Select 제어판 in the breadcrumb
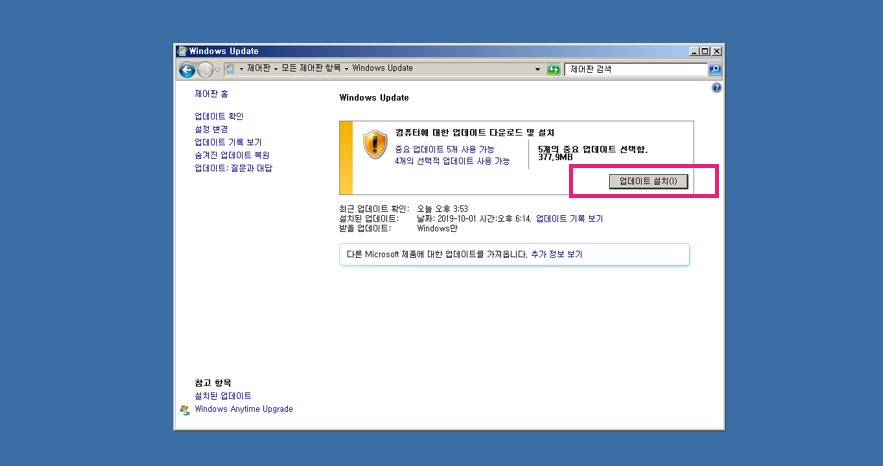This screenshot has width=883, height=466. 258,68
